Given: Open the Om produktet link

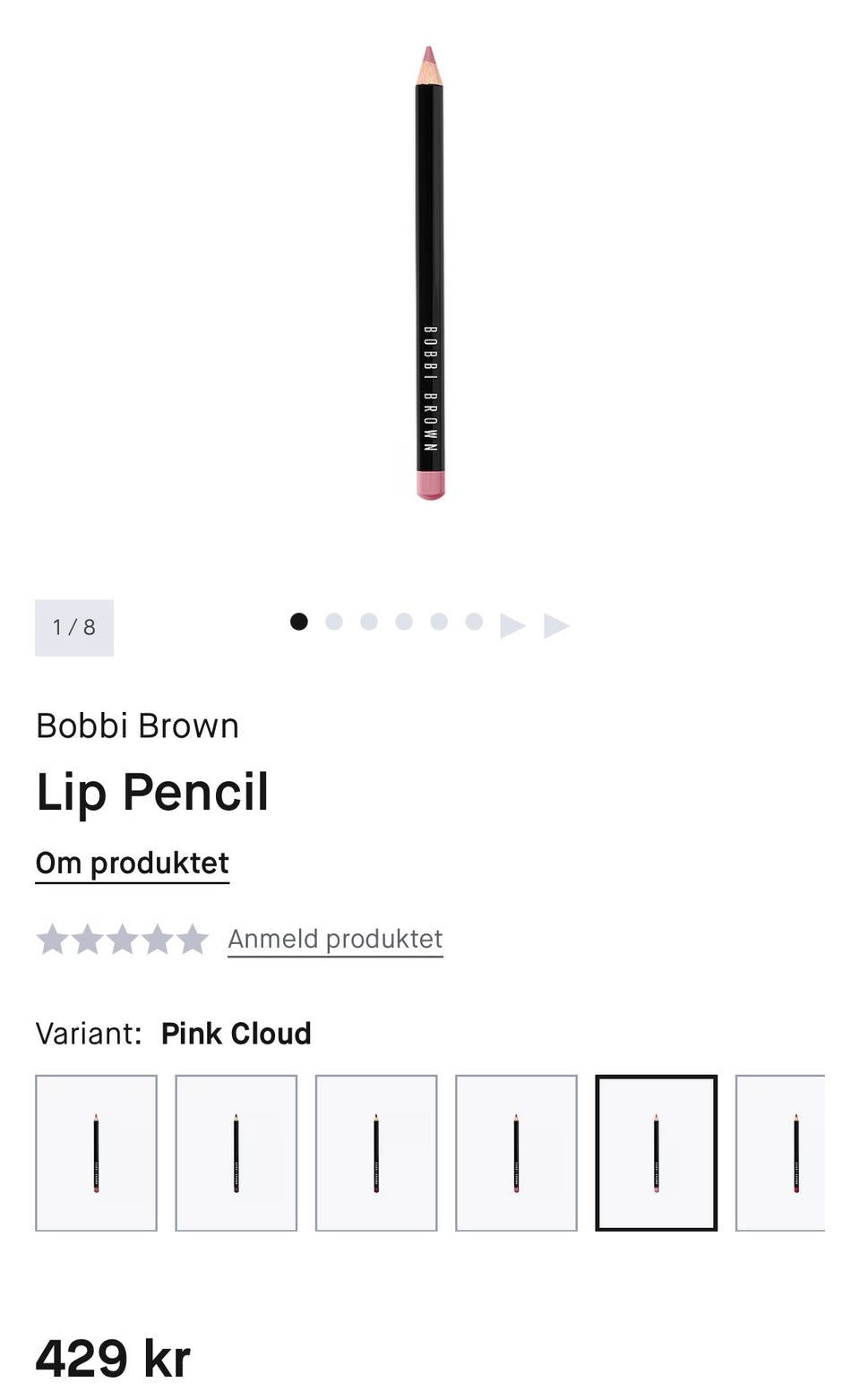Looking at the screenshot, I should coord(133,863).
